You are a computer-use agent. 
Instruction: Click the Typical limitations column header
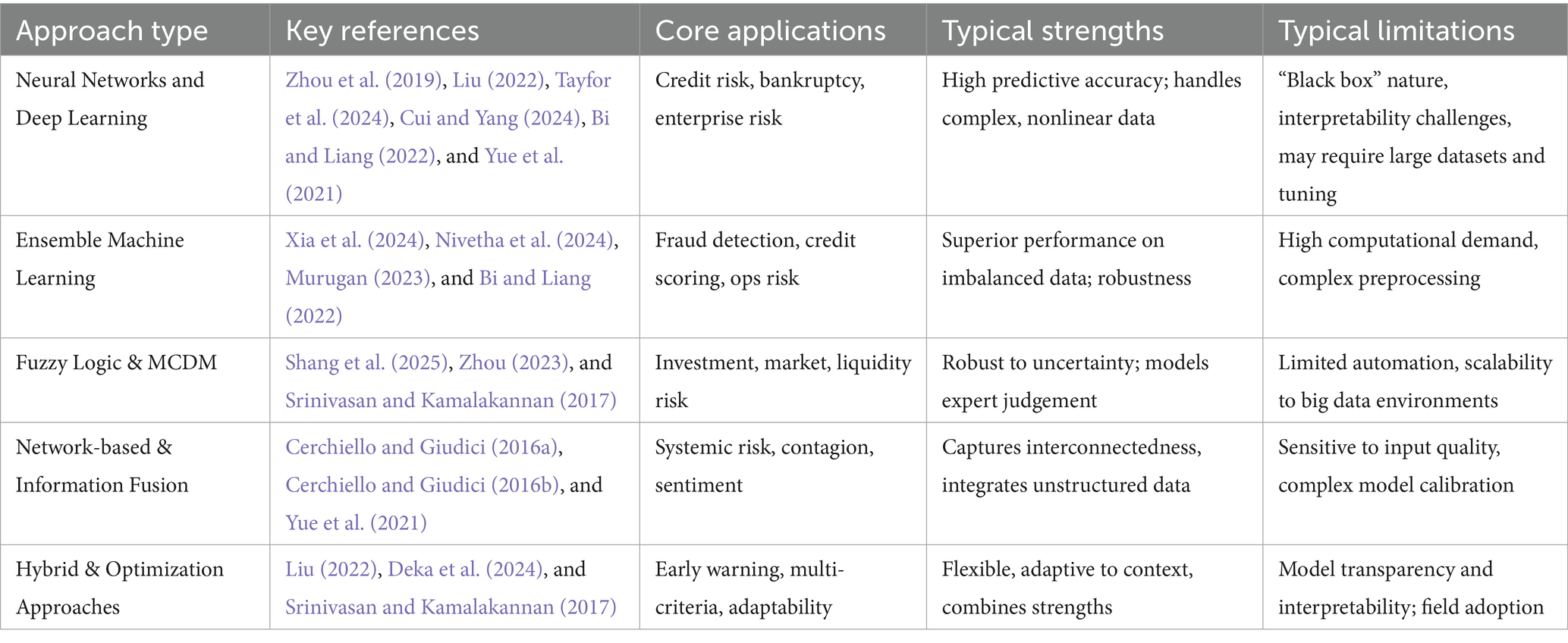point(1396,31)
